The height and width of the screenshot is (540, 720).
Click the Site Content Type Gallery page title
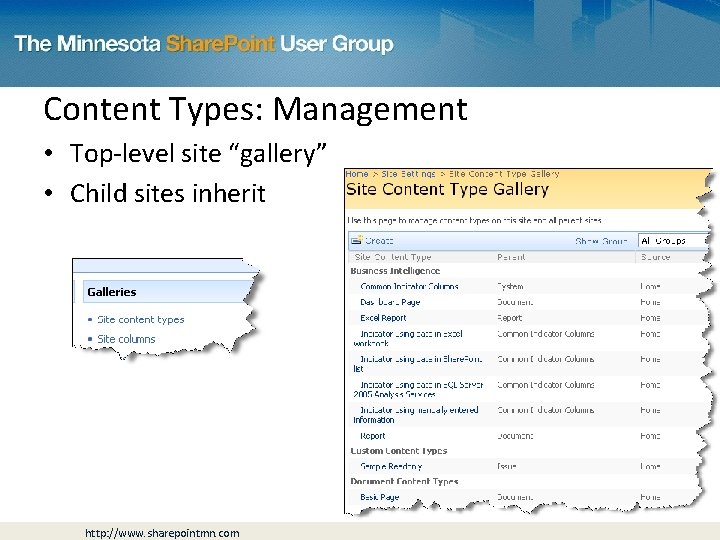[x=447, y=189]
